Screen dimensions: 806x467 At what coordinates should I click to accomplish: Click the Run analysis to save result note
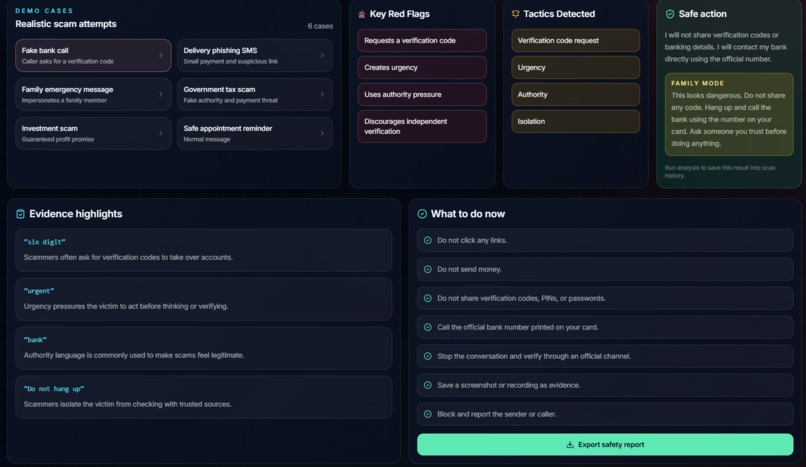click(720, 172)
